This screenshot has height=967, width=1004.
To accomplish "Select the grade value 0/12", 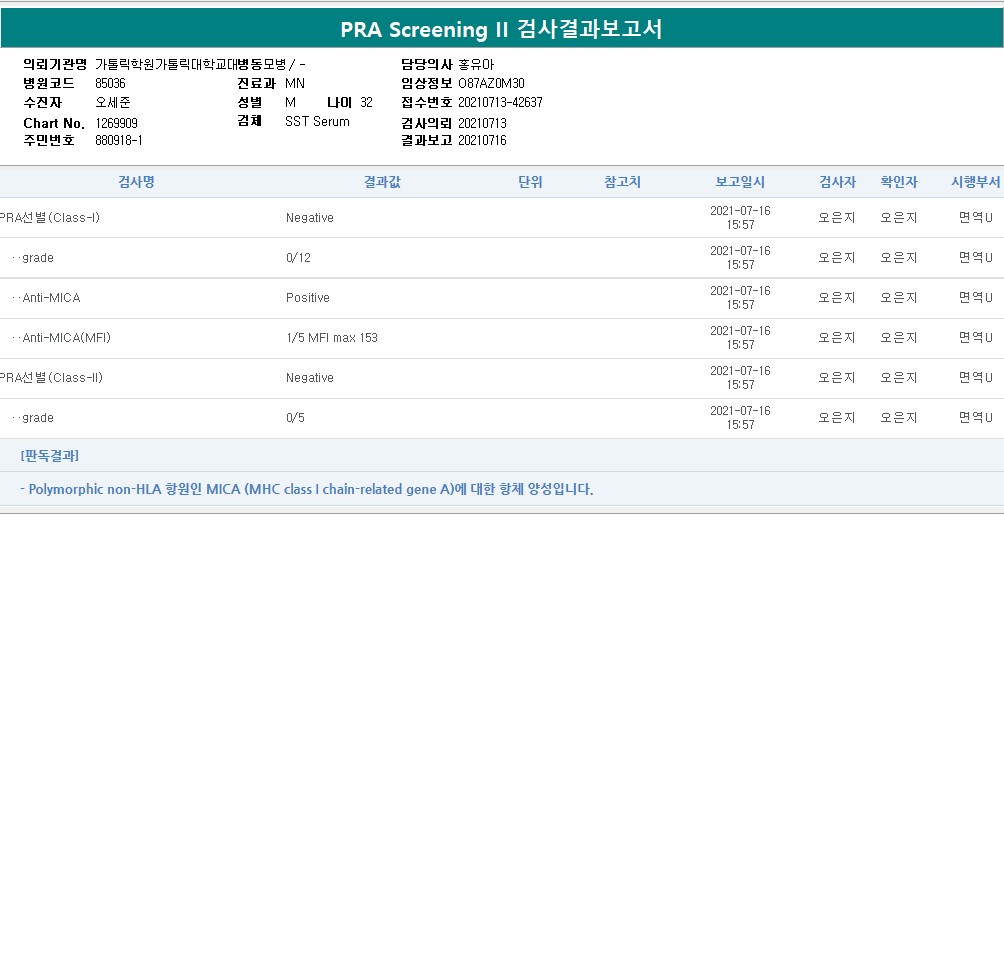I will [298, 258].
